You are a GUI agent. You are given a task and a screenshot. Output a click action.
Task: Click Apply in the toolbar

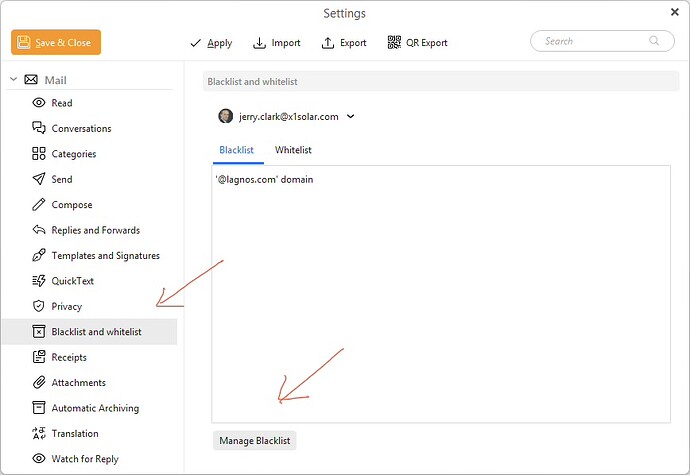pos(211,43)
